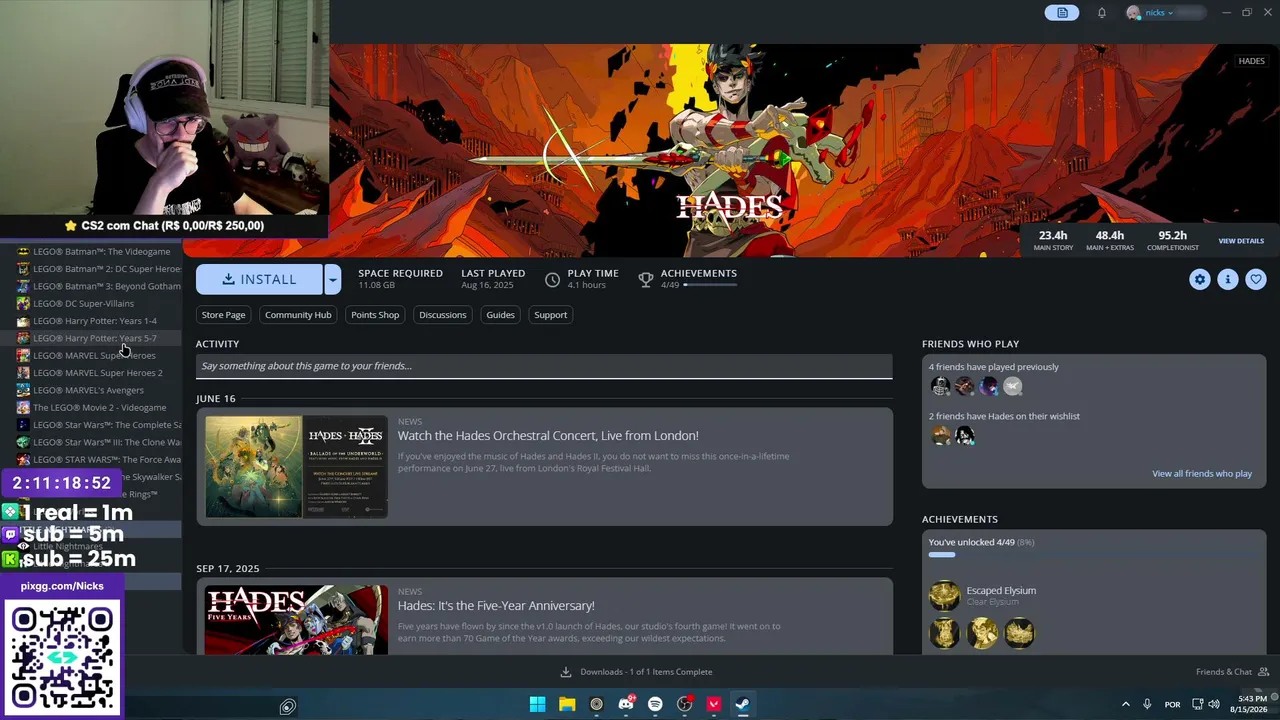This screenshot has width=1280, height=720.
Task: Add Hades to favorites with heart icon
Action: 1256,280
